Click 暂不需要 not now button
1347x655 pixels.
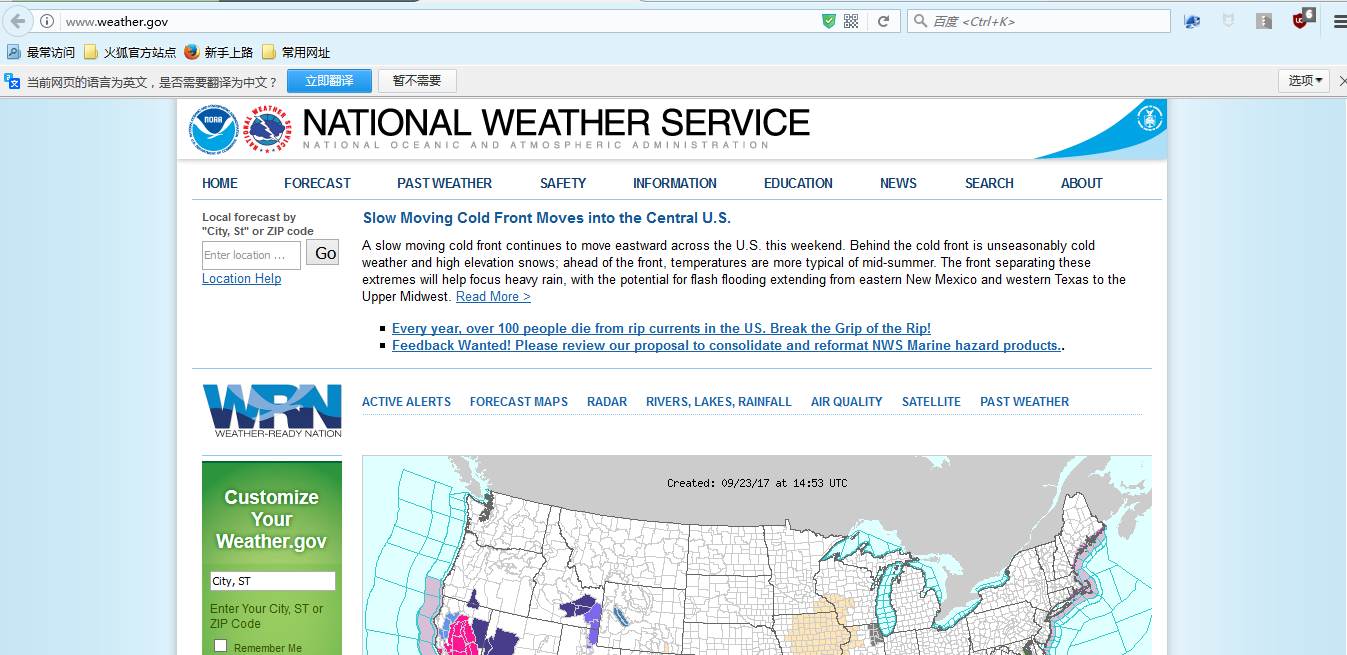(416, 81)
